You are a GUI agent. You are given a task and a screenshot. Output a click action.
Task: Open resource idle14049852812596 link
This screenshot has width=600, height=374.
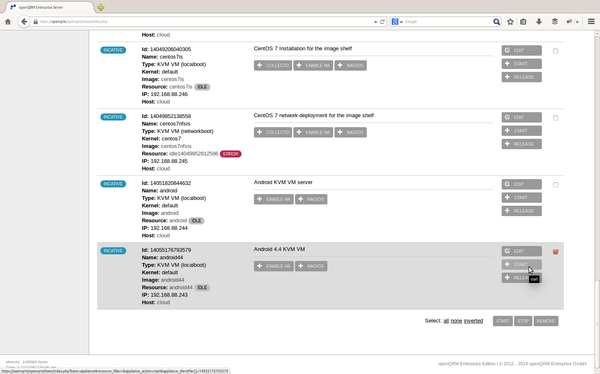(x=194, y=154)
